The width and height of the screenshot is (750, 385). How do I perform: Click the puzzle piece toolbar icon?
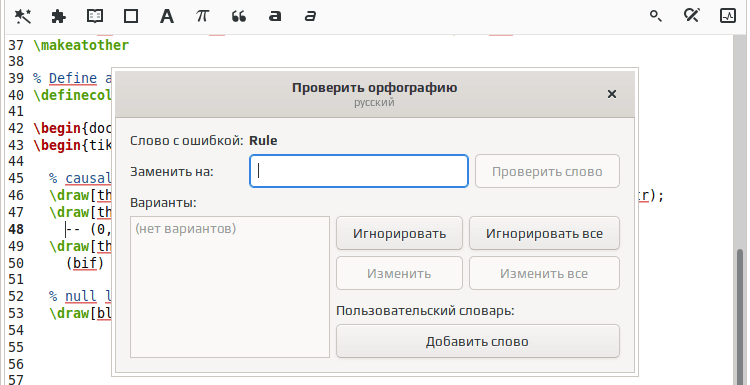tap(58, 16)
